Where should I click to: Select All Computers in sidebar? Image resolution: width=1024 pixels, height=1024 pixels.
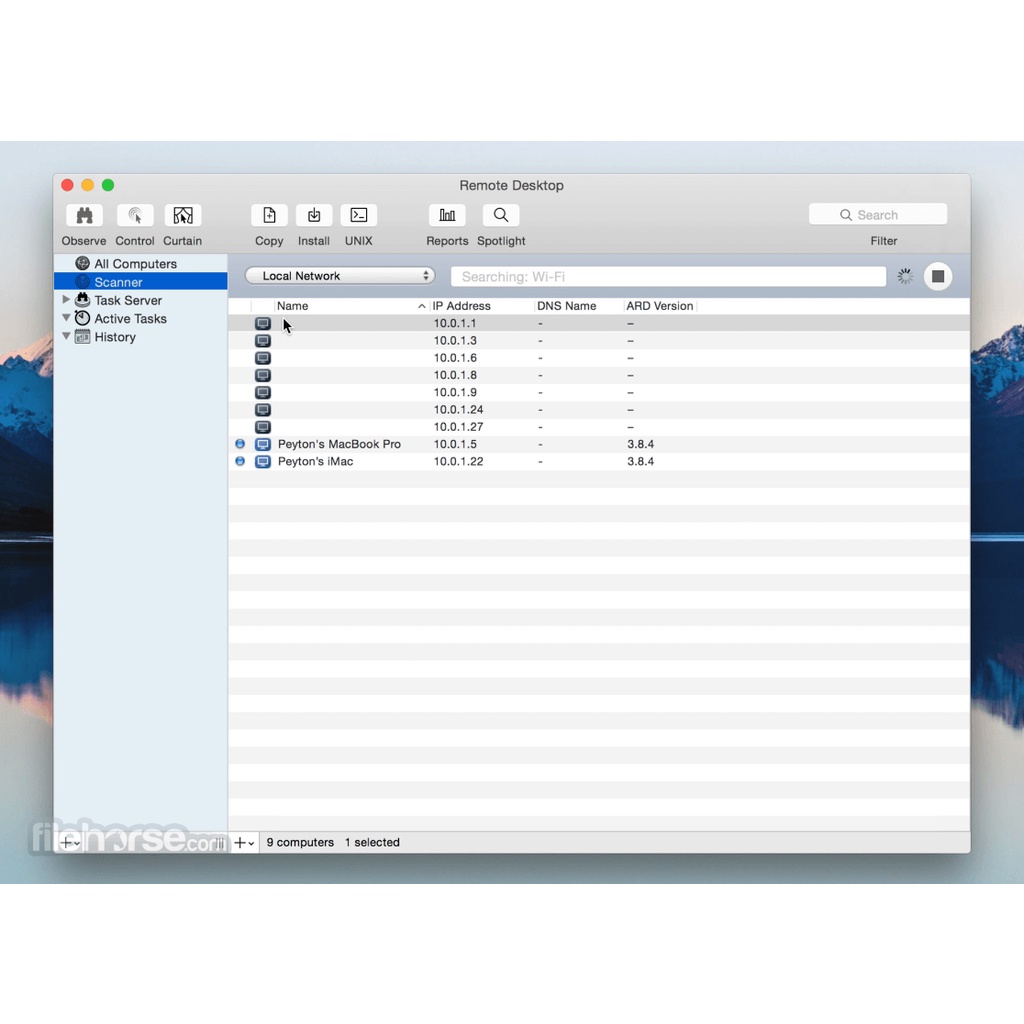pos(135,264)
